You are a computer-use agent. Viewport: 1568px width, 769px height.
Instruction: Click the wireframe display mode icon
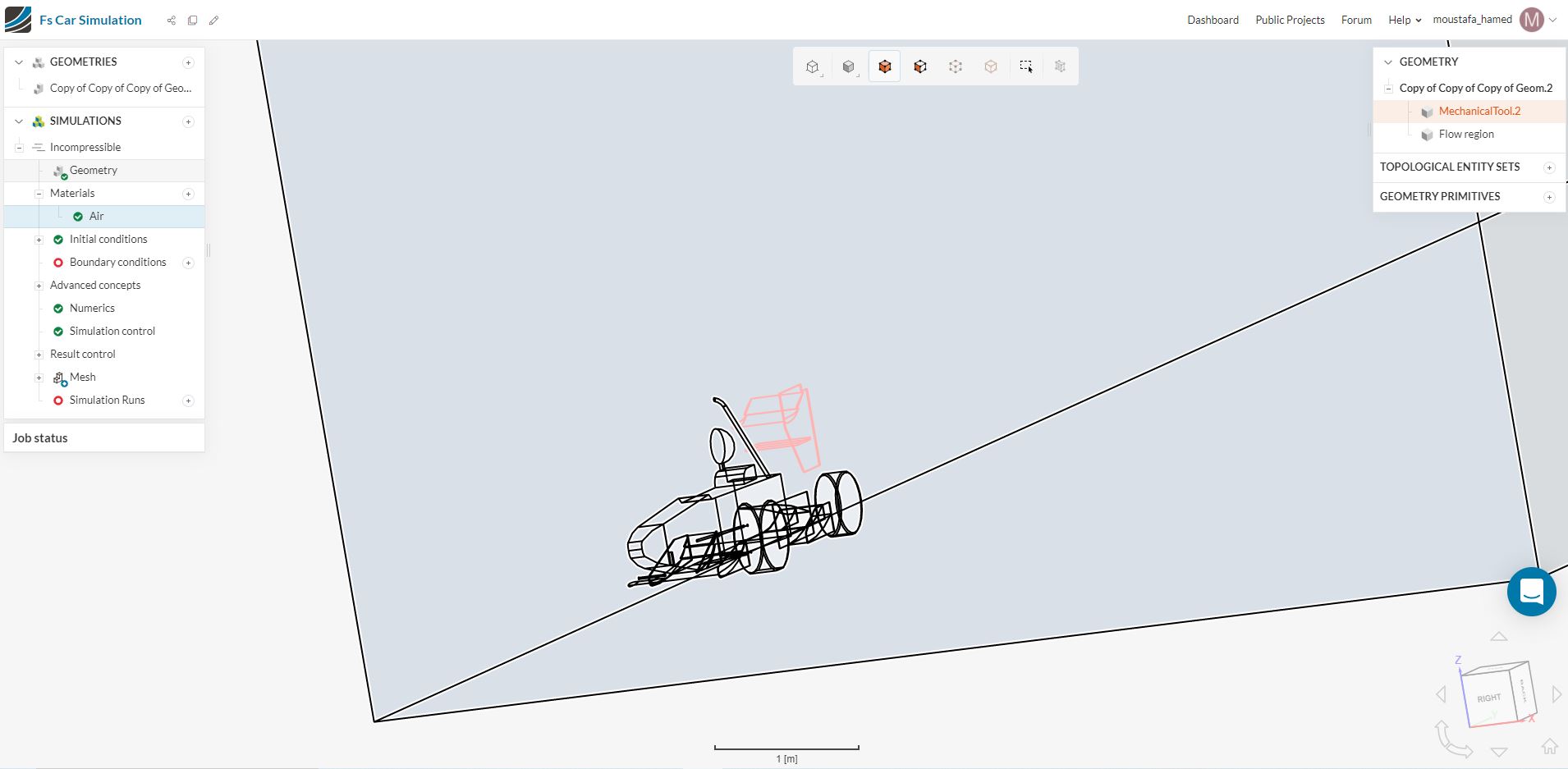click(813, 66)
